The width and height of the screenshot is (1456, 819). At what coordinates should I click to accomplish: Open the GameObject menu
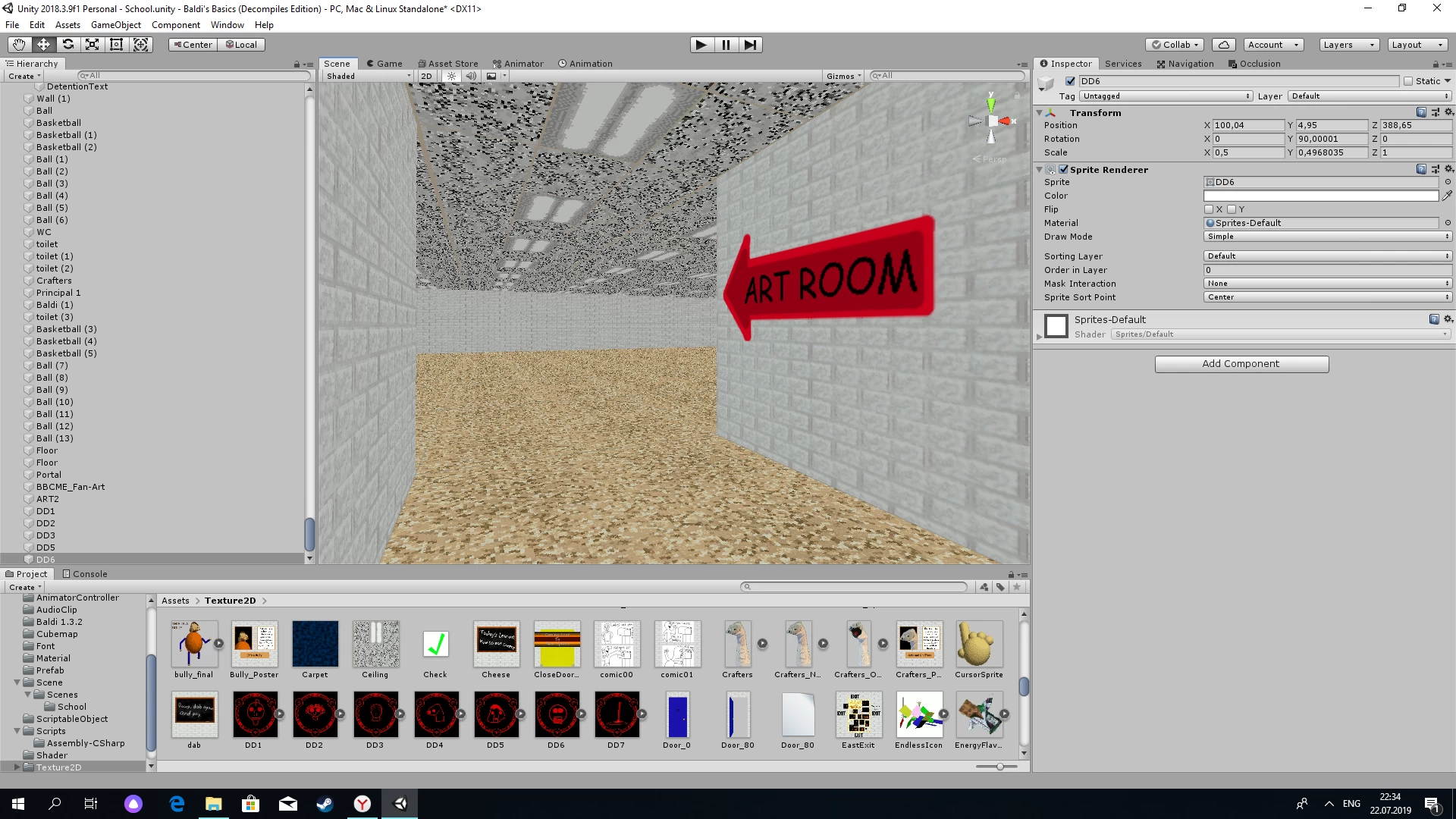(115, 25)
